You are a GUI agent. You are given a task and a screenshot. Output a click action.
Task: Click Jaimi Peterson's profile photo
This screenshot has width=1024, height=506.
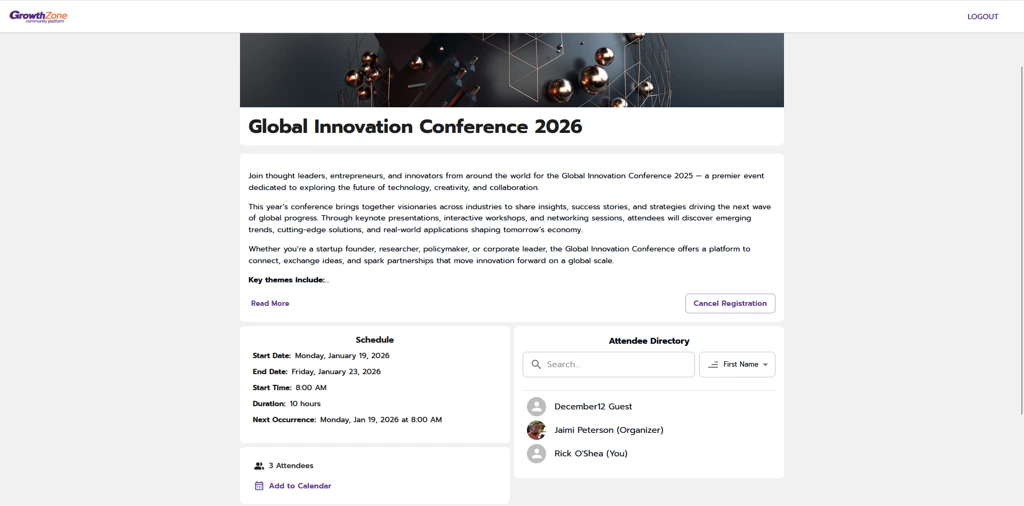(x=537, y=430)
